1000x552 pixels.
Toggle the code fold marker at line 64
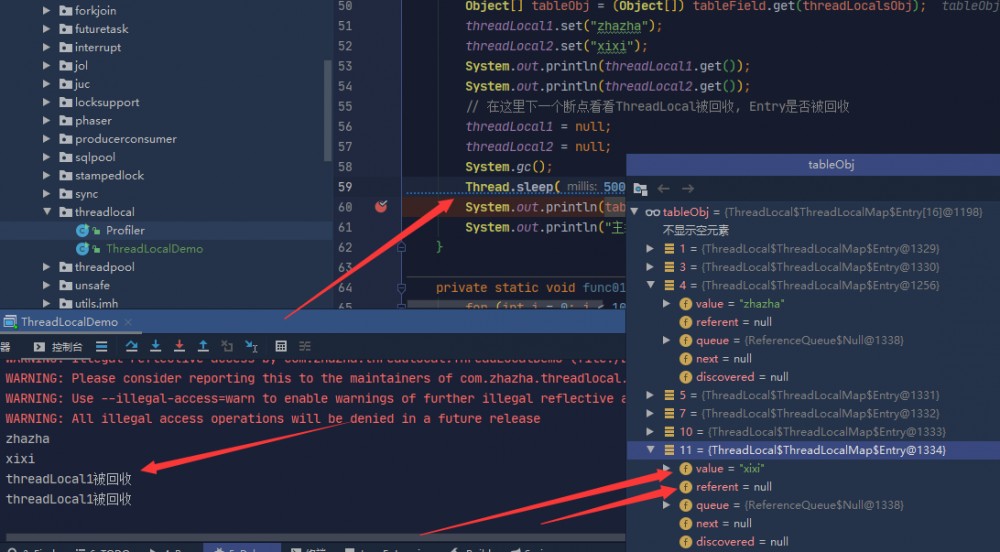click(401, 288)
